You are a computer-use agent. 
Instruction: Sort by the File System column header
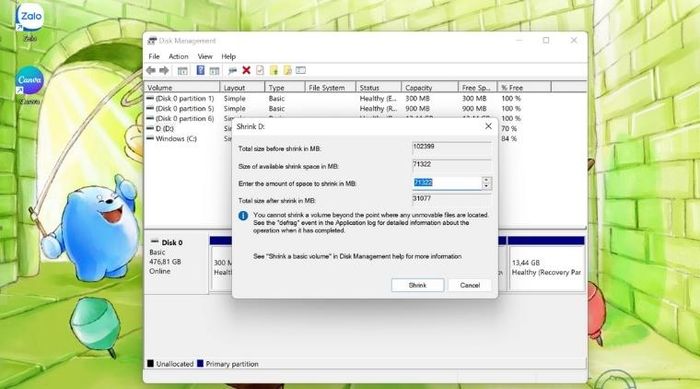330,87
